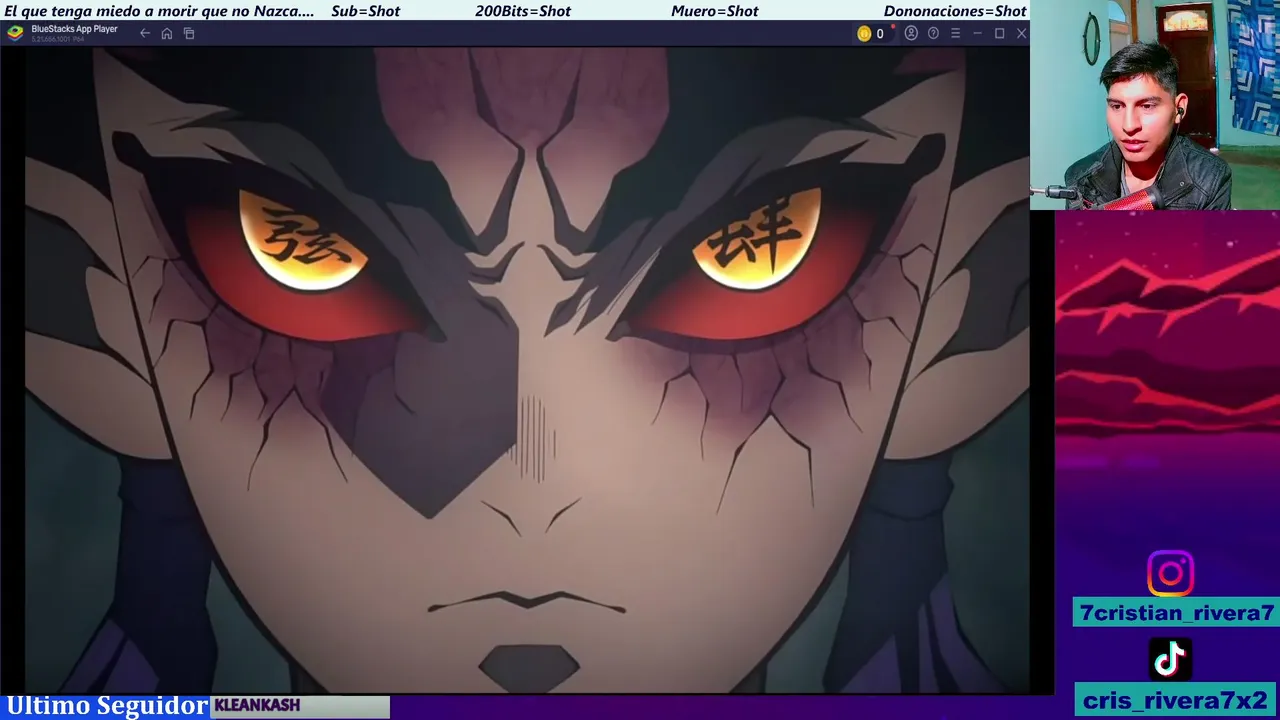This screenshot has width=1280, height=720.
Task: Open the BlueStacks account profile icon
Action: pos(911,33)
